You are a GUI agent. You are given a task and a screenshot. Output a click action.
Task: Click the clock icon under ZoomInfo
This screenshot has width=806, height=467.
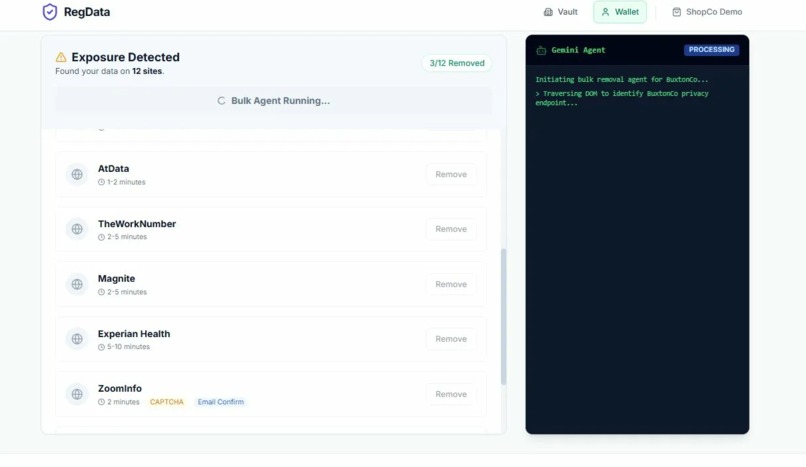point(101,402)
